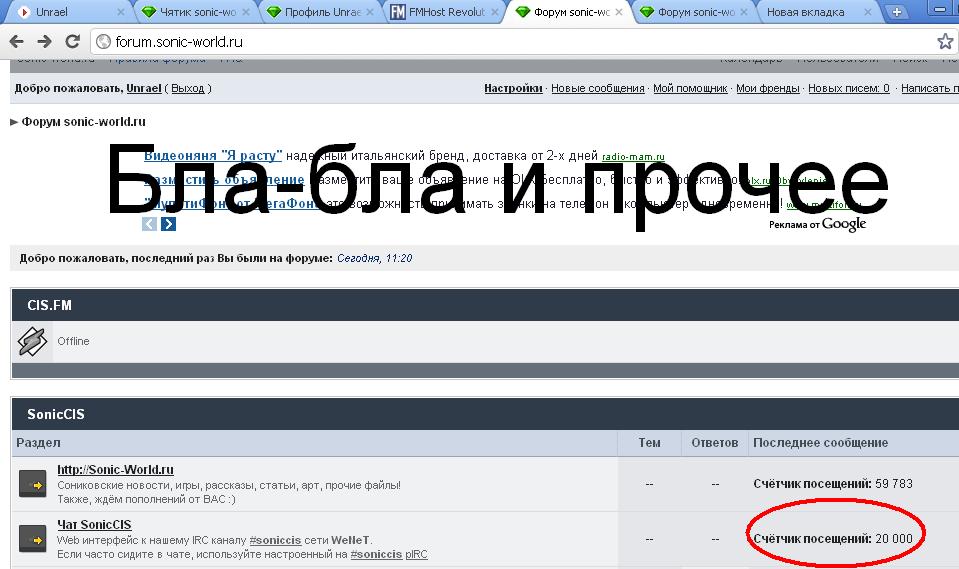Viewport: 959px width, 569px height.
Task: Show the next ad with right arrow
Action: (x=168, y=224)
